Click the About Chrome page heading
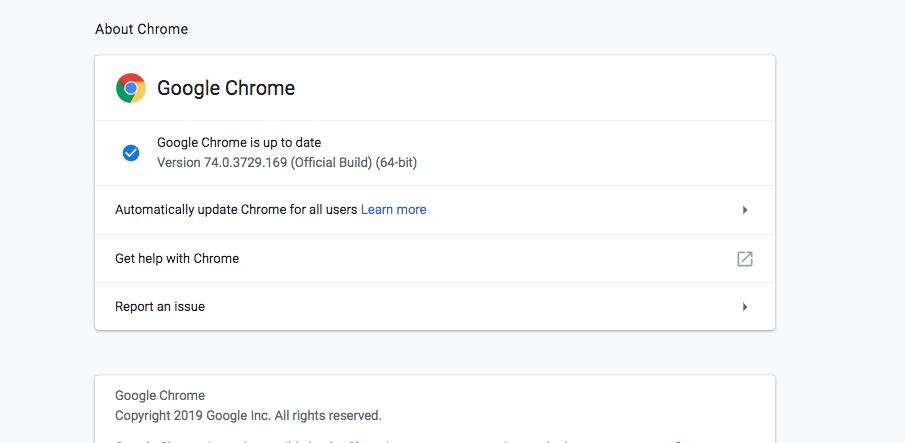Image resolution: width=905 pixels, height=443 pixels. pyautogui.click(x=141, y=29)
